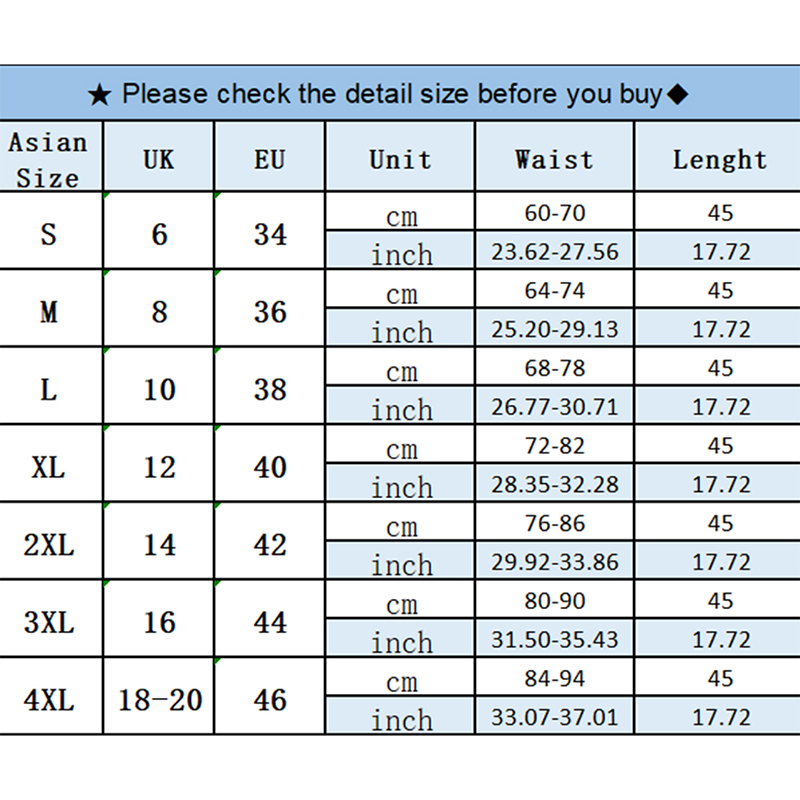Select waist value 80-90 cell
The image size is (800, 800).
point(554,601)
